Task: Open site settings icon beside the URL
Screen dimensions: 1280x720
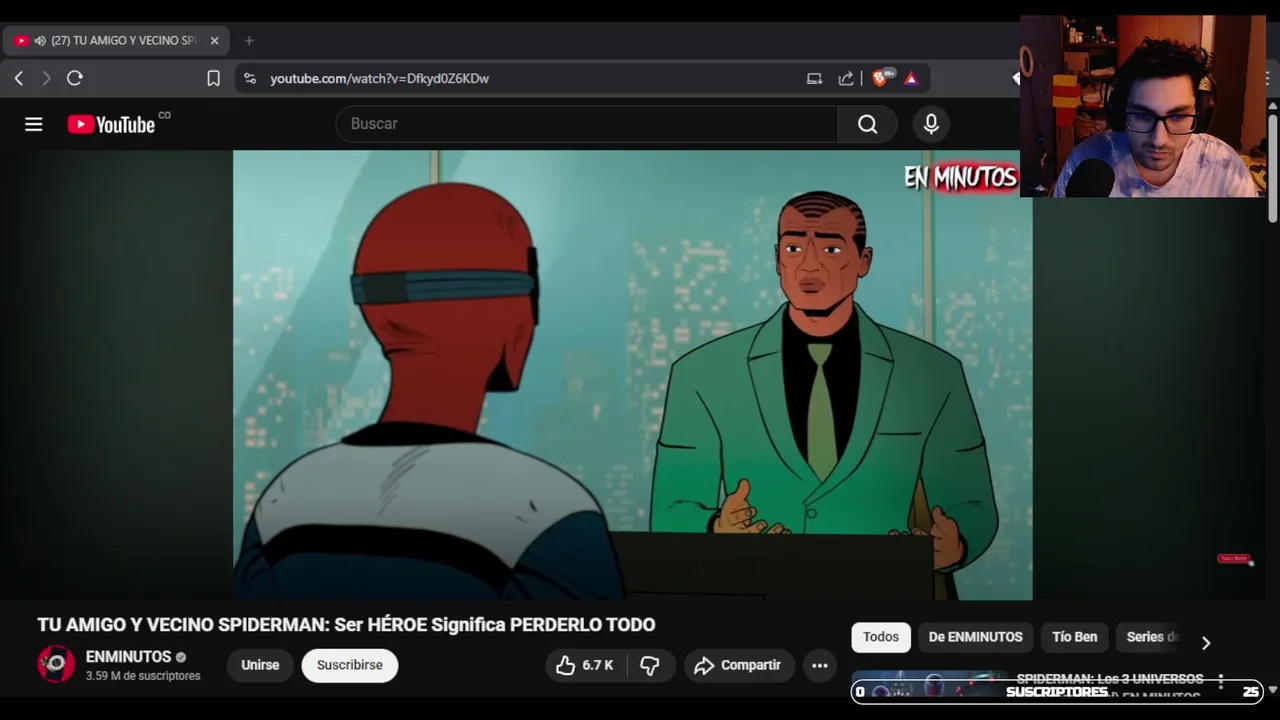Action: [x=250, y=78]
